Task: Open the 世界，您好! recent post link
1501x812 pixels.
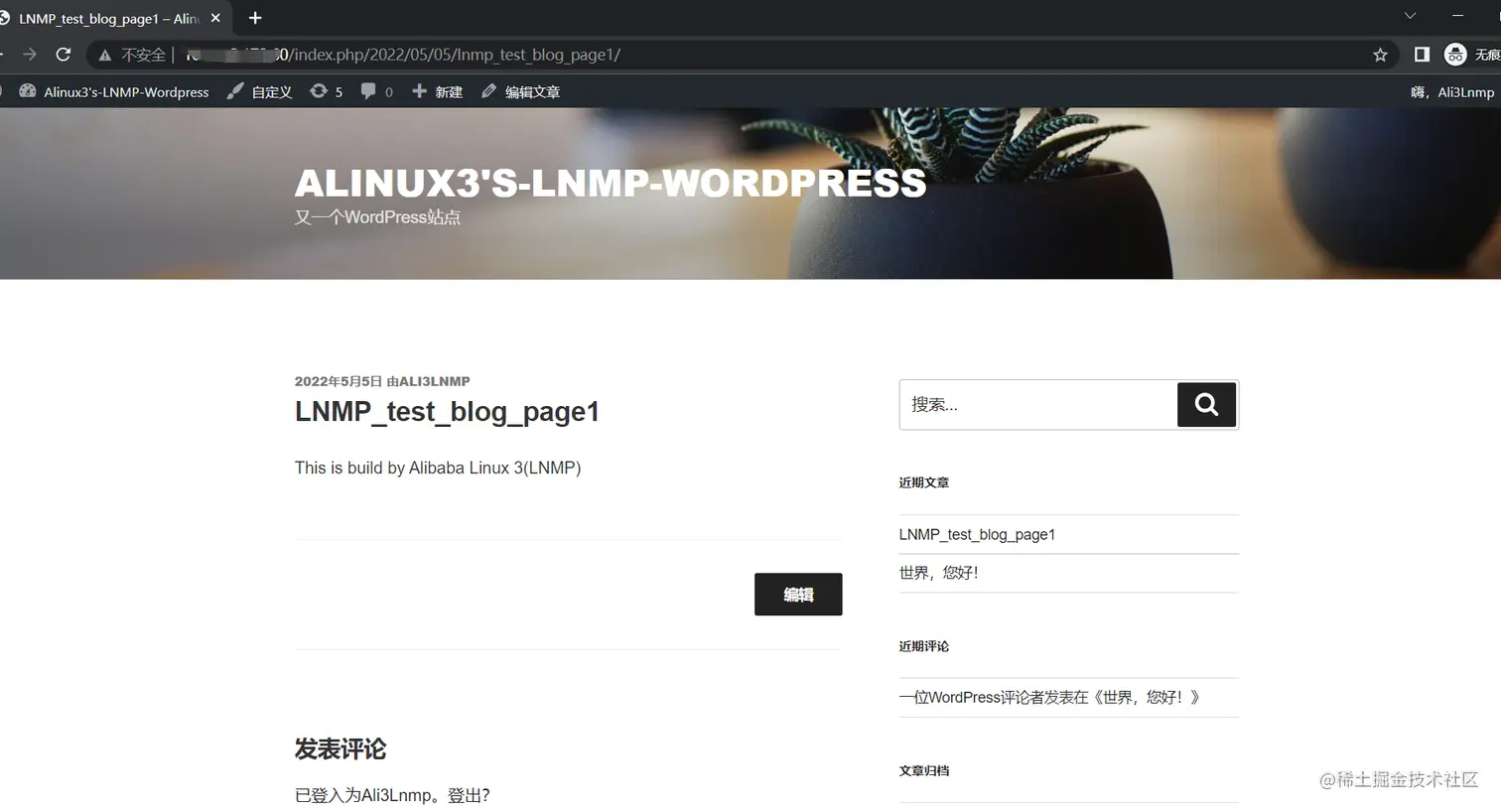Action: [x=938, y=573]
